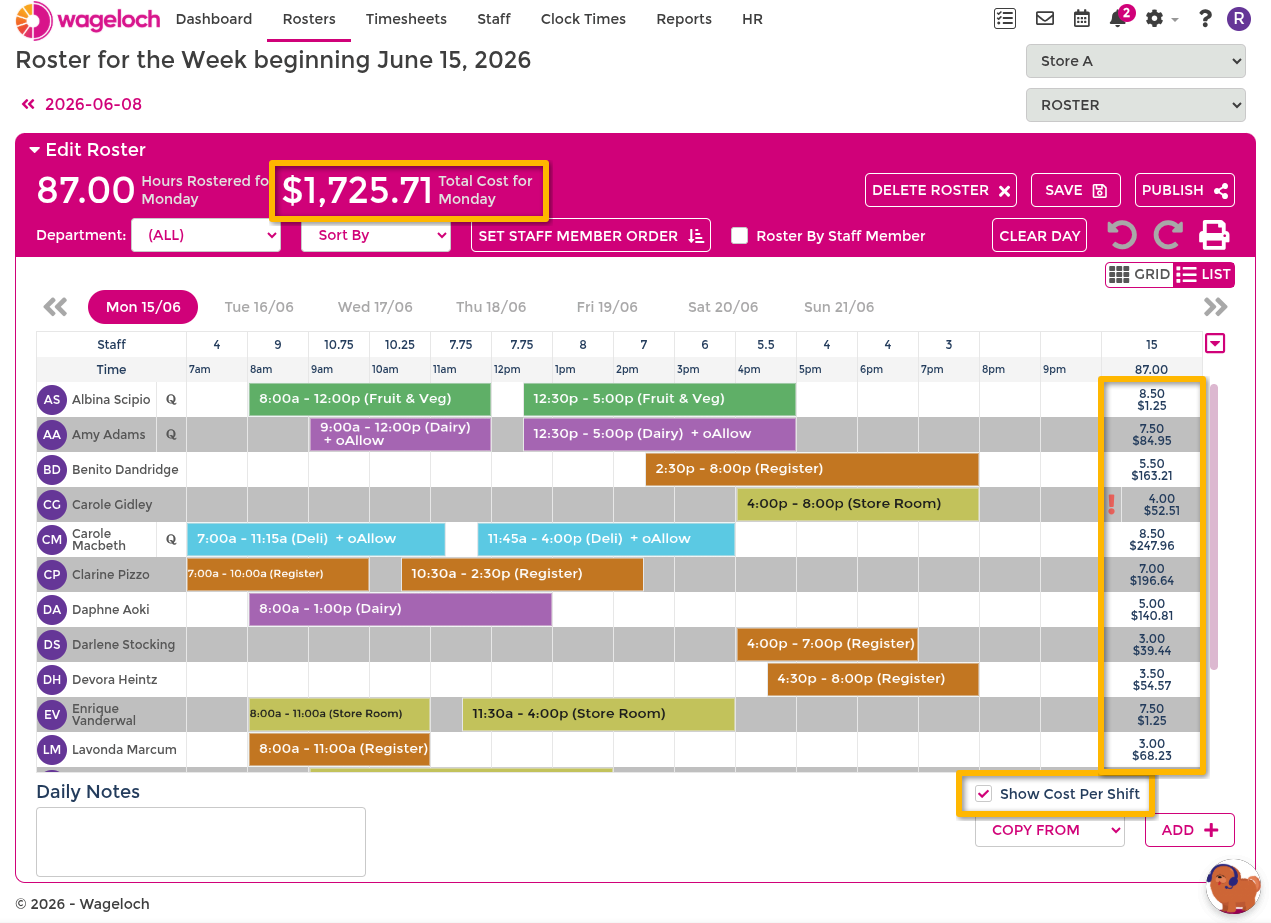Screen dimensions: 1271x923
Task: Redo the roster change
Action: (x=1168, y=235)
